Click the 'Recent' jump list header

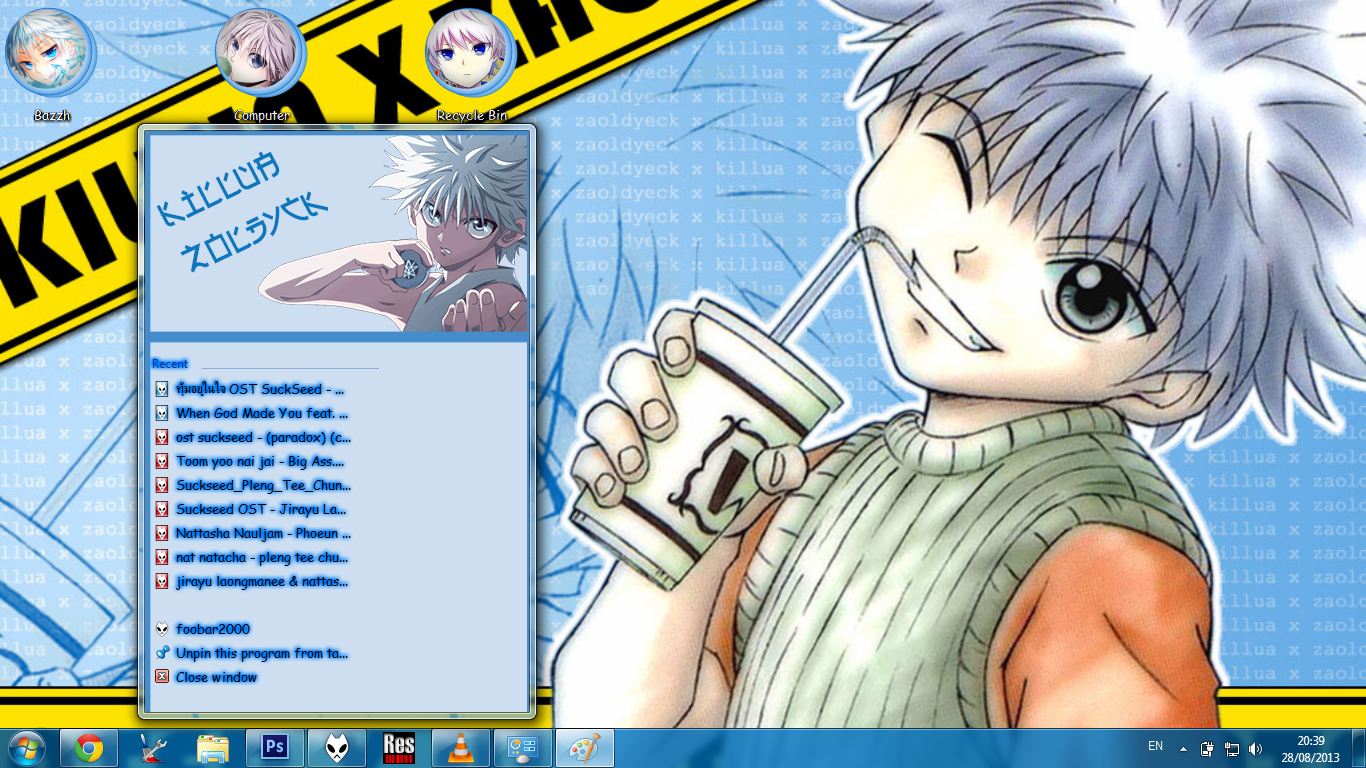point(170,364)
